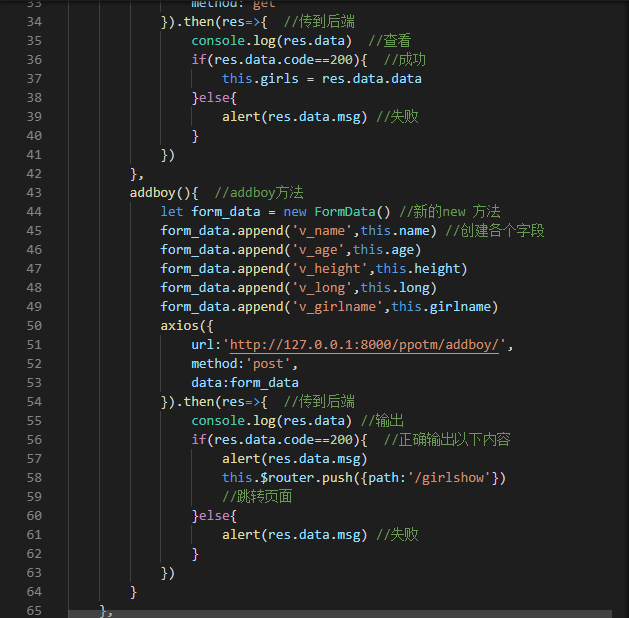
Task: Click 'if(res.data.code==200){' on line 36
Action: [279, 60]
